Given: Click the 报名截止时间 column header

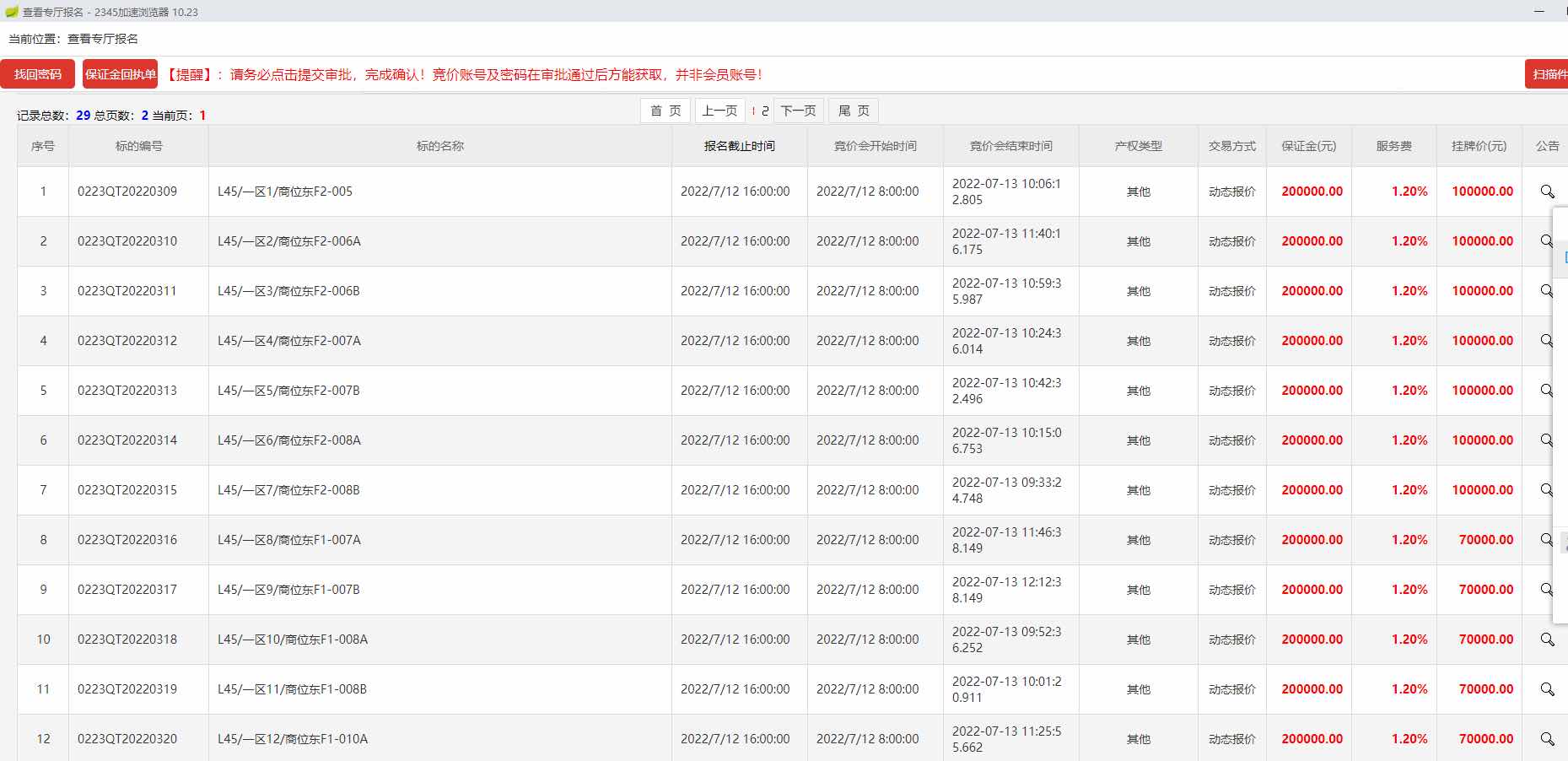Looking at the screenshot, I should 739,146.
